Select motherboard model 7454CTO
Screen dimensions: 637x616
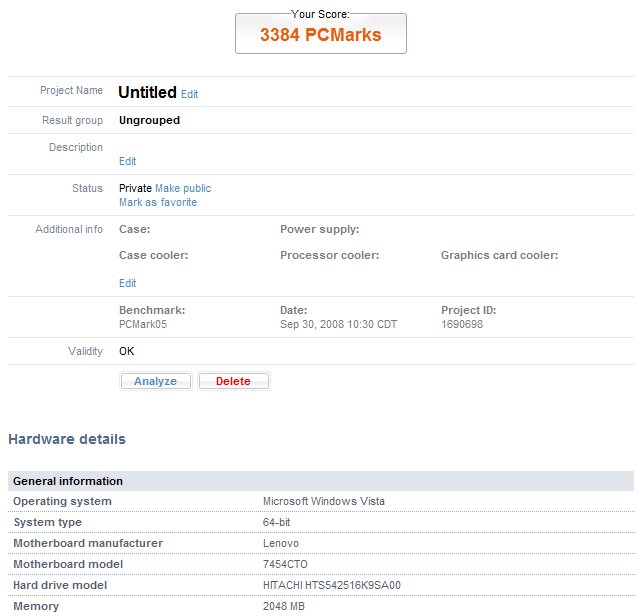pos(285,564)
